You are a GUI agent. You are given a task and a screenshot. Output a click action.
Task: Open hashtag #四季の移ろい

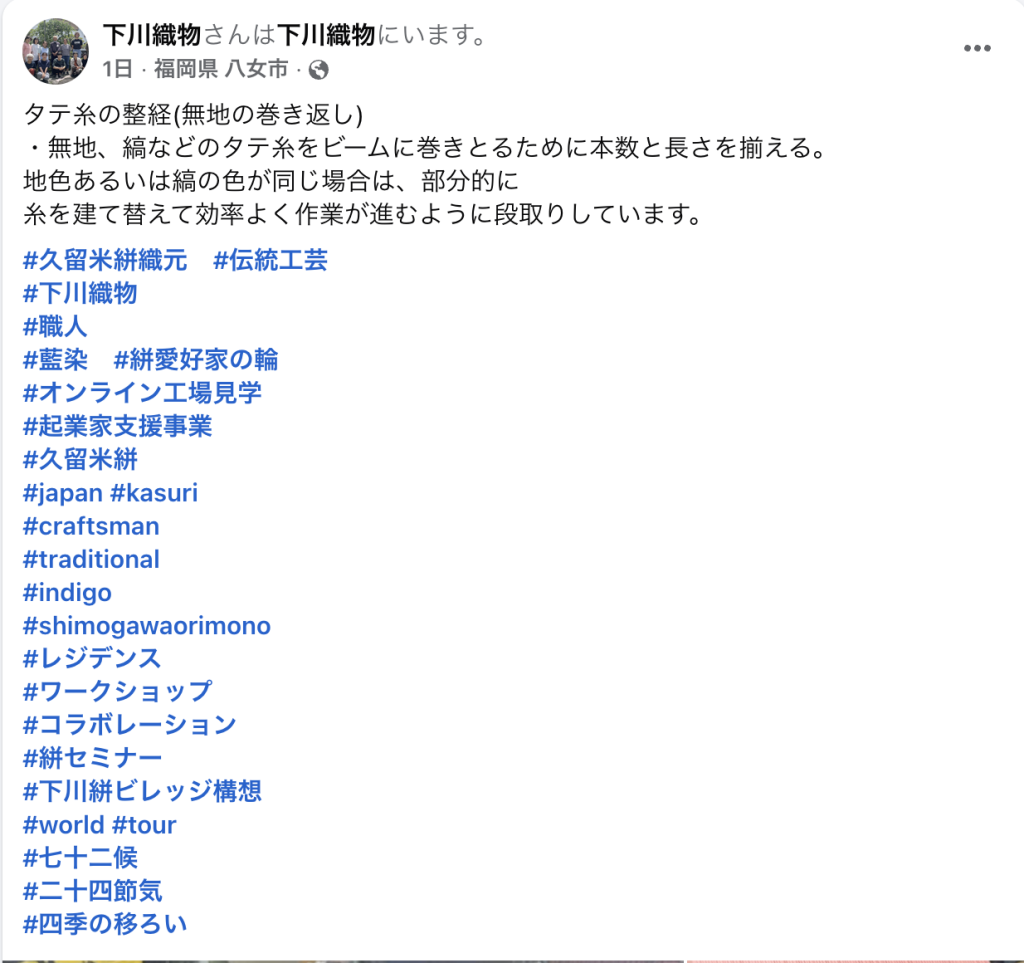pyautogui.click(x=105, y=924)
